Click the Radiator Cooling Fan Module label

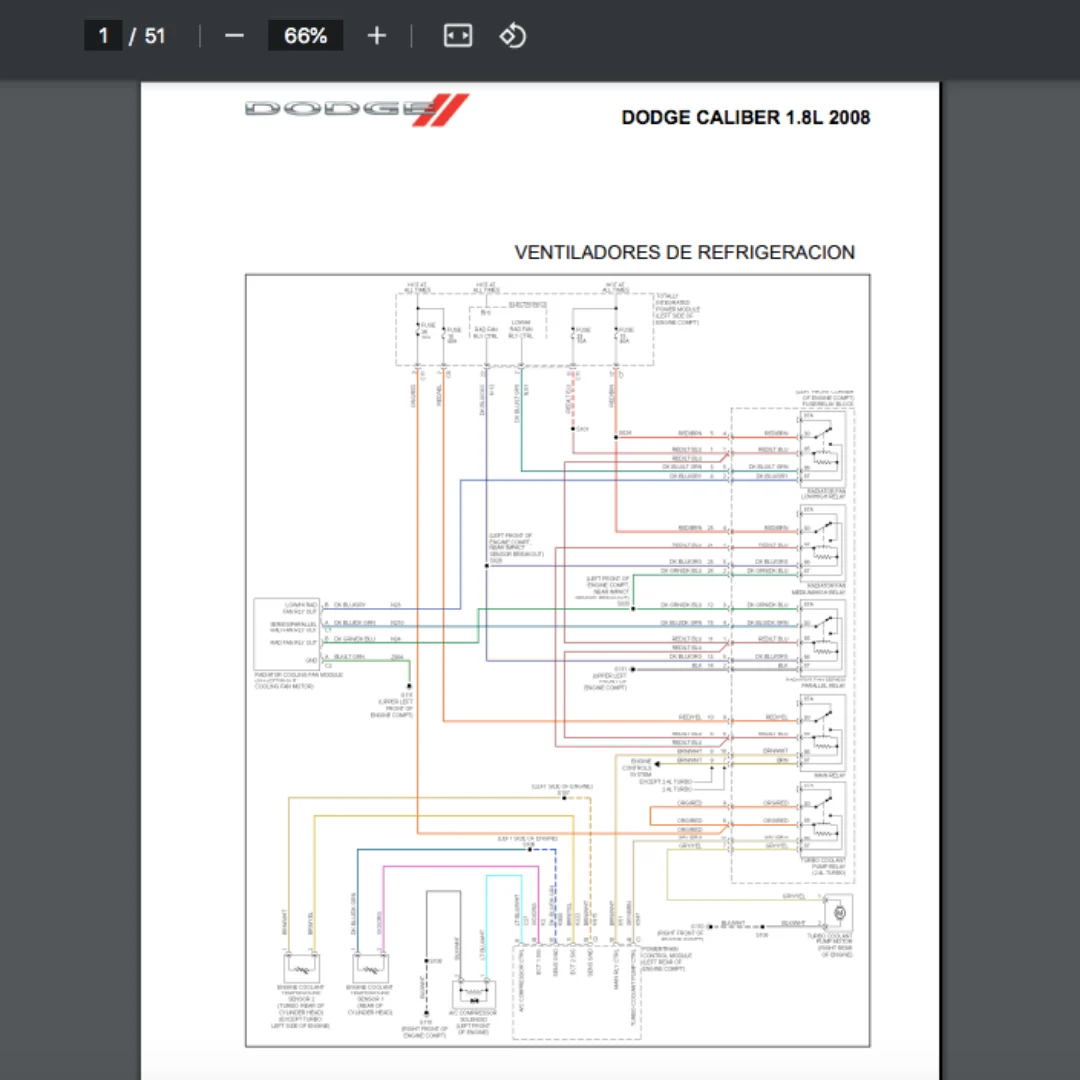[x=298, y=681]
